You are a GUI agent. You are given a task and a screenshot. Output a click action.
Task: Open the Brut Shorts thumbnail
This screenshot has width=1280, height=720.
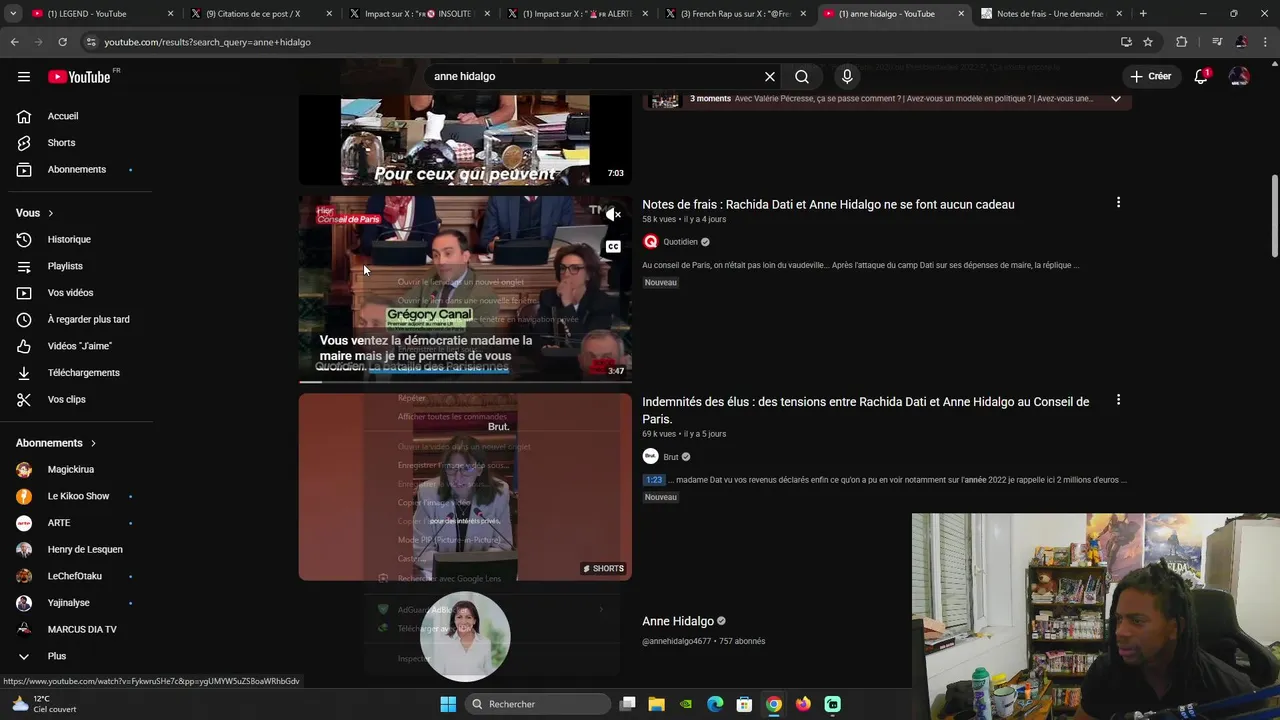pos(465,487)
